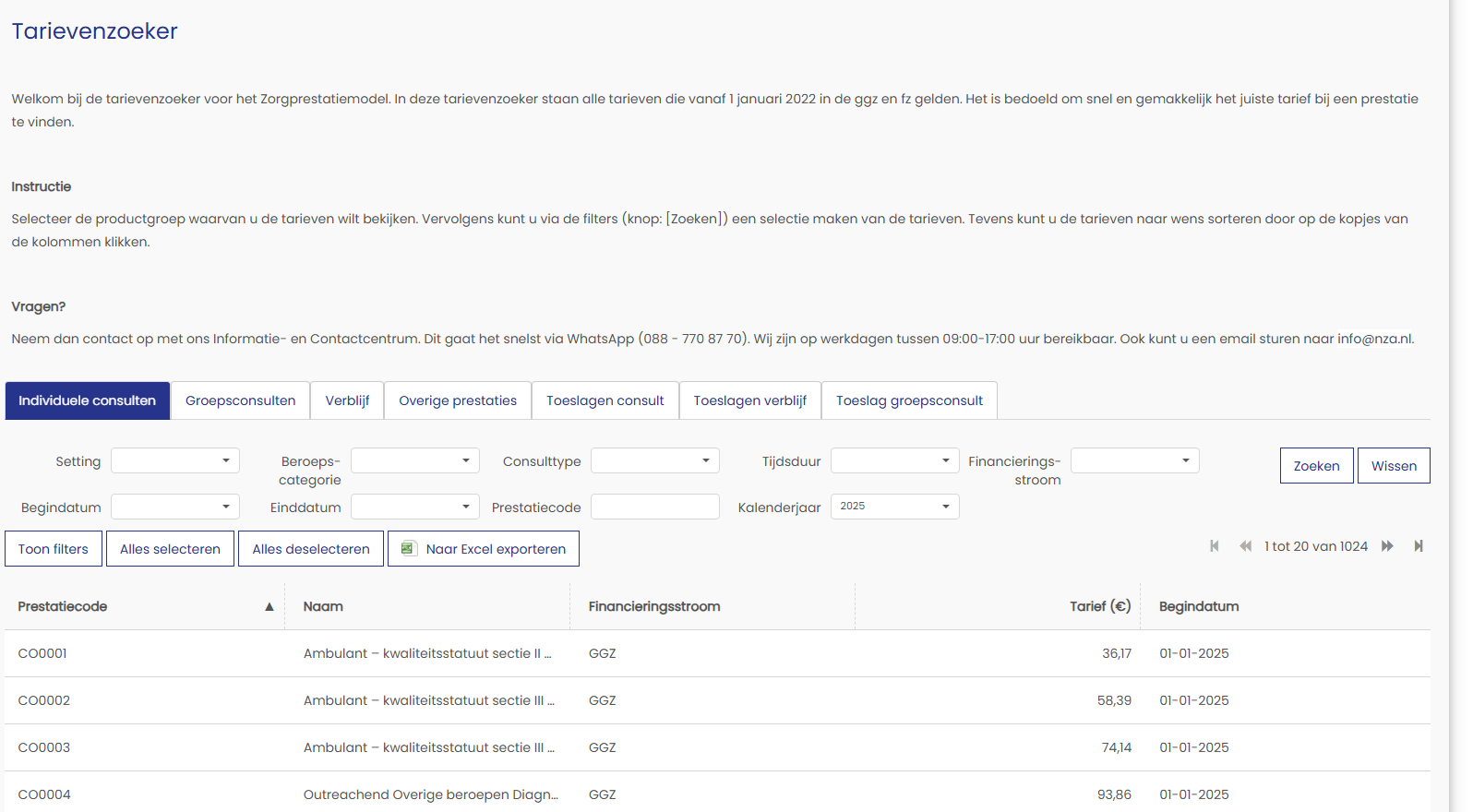This screenshot has width=1473, height=812.
Task: Open the Beroepscategorie dropdown
Action: pos(415,460)
